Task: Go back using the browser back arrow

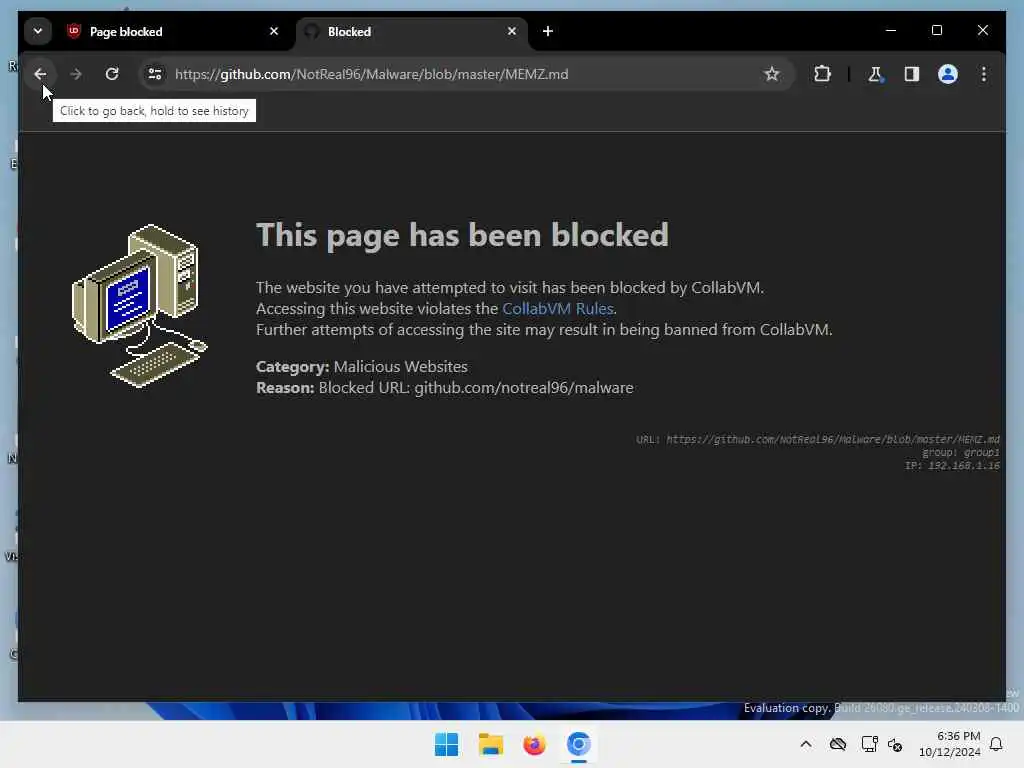Action: 40,74
